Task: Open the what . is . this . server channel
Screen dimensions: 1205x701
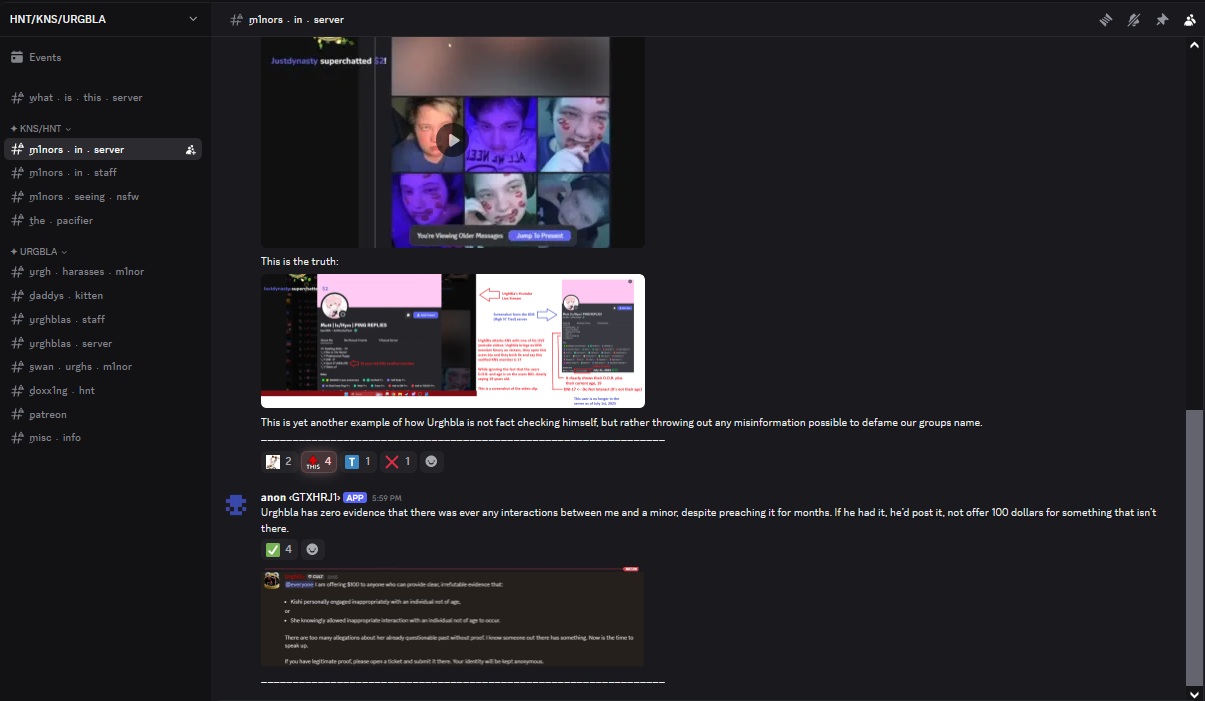Action: pos(104,98)
